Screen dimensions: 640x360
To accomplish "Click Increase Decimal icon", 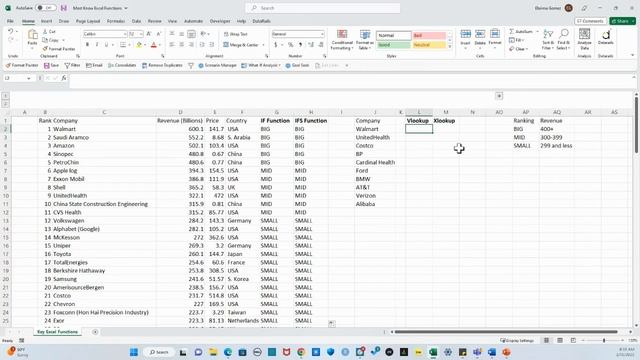I will (x=311, y=44).
